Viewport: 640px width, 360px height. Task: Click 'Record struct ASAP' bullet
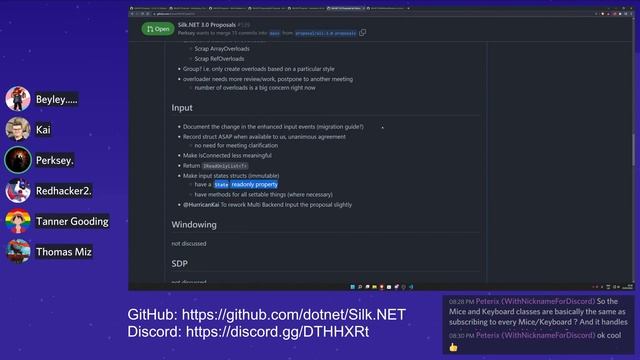coord(264,137)
